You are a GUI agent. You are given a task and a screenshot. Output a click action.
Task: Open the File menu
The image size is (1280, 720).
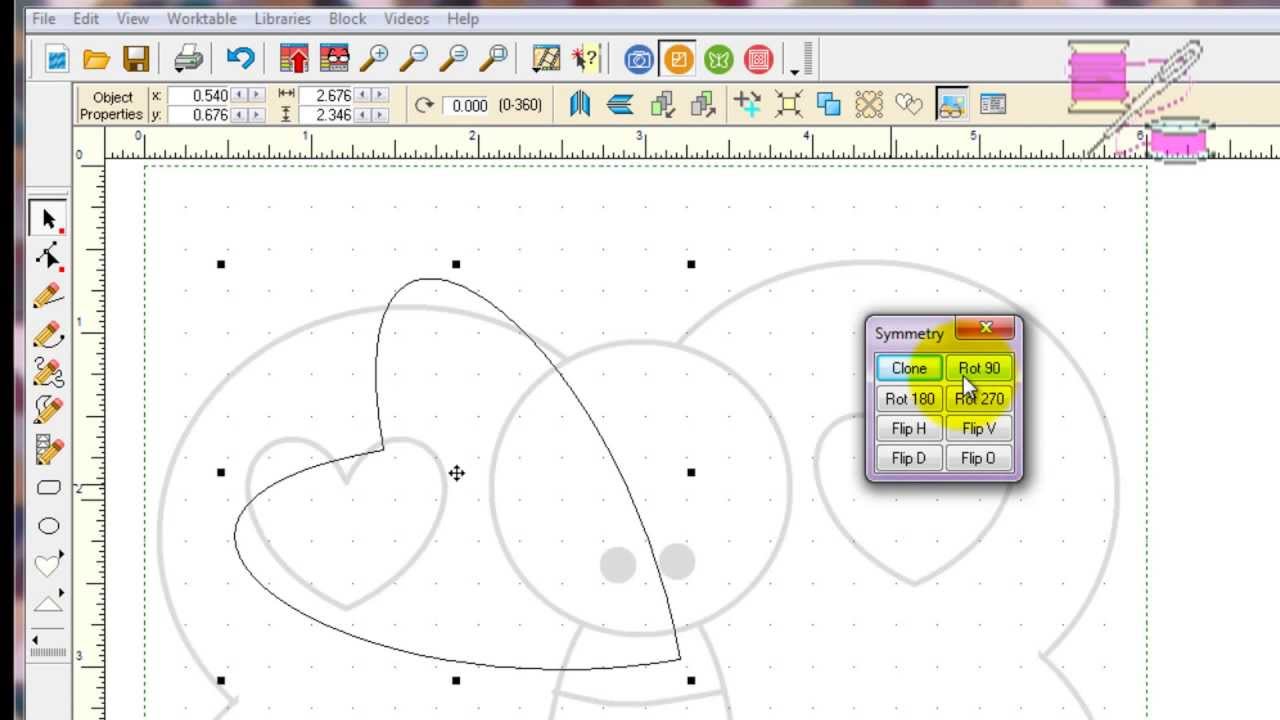(43, 19)
